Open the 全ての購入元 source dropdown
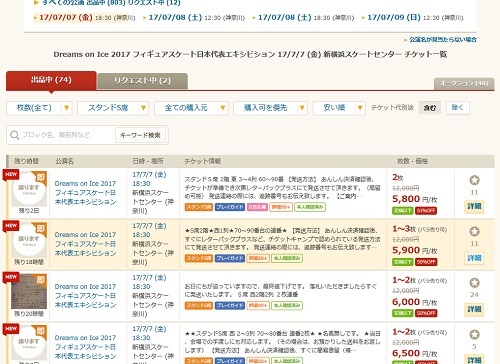Viewport: 500px width, 364px height. 191,108
